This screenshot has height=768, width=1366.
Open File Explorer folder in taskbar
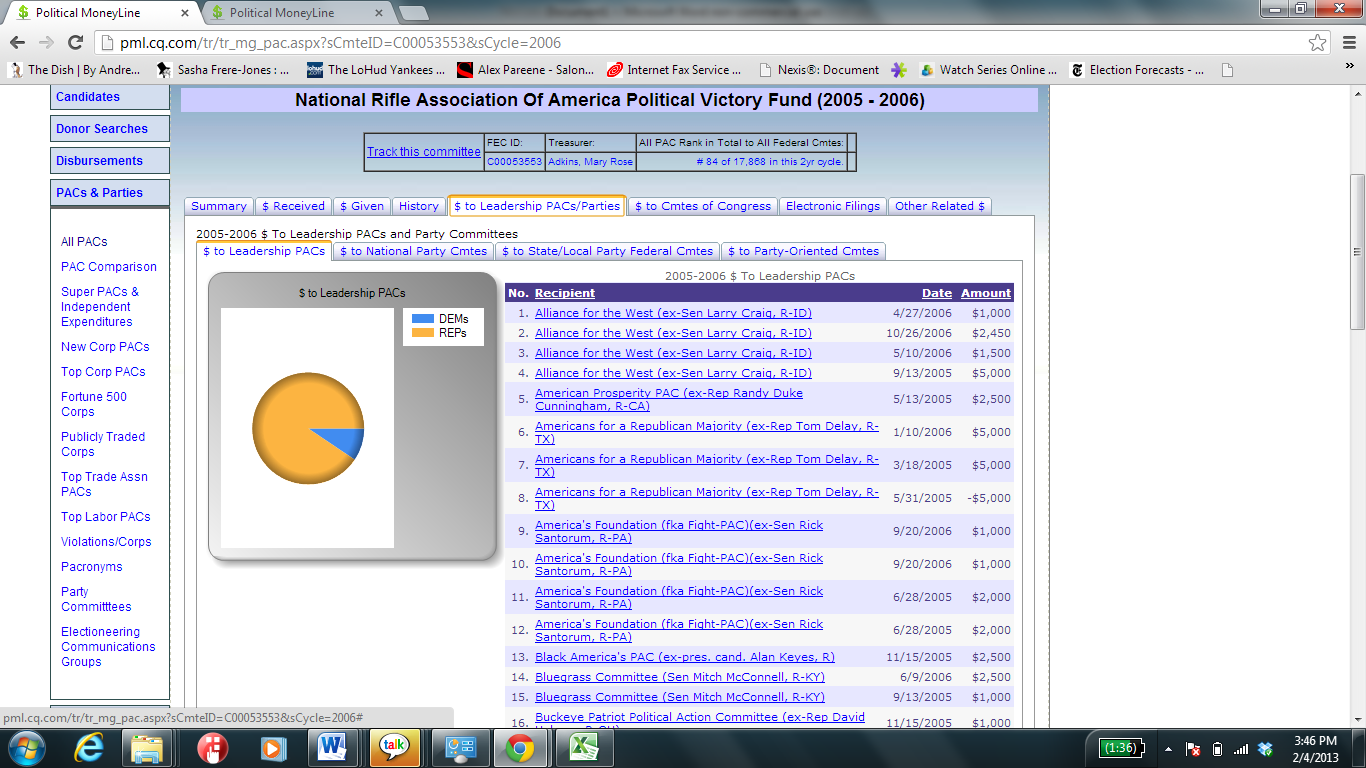tap(147, 748)
